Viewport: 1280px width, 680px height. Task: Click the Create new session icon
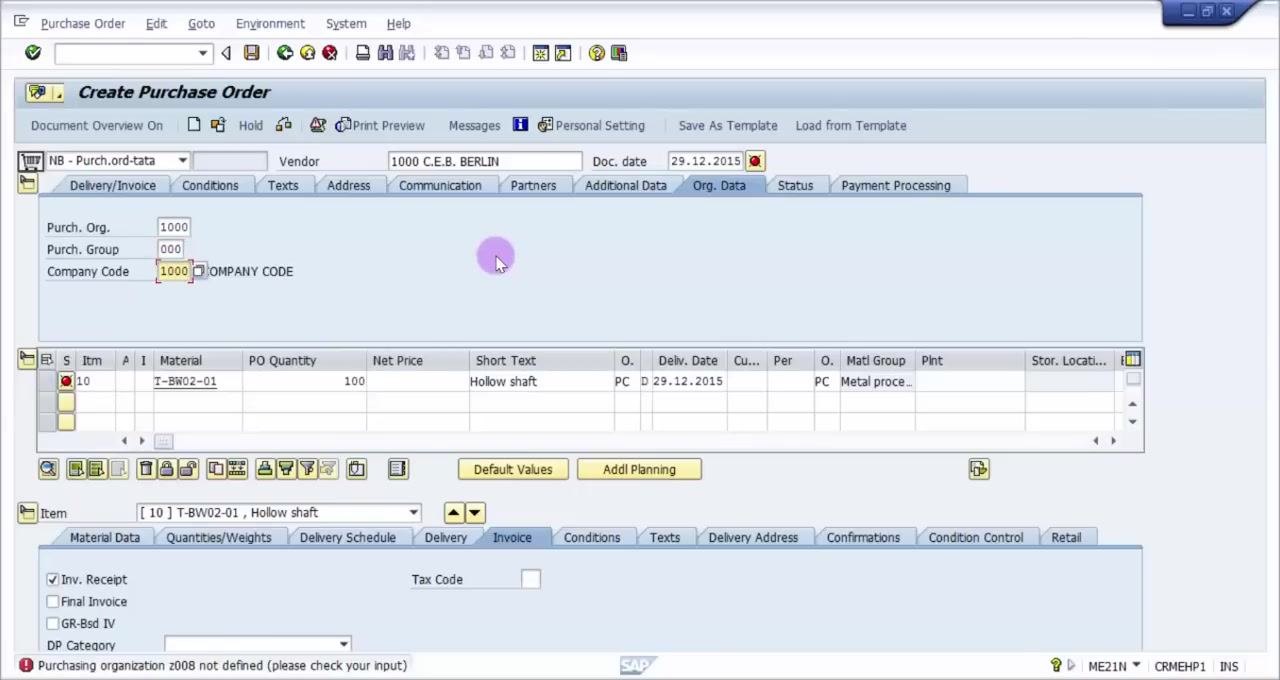[x=541, y=53]
